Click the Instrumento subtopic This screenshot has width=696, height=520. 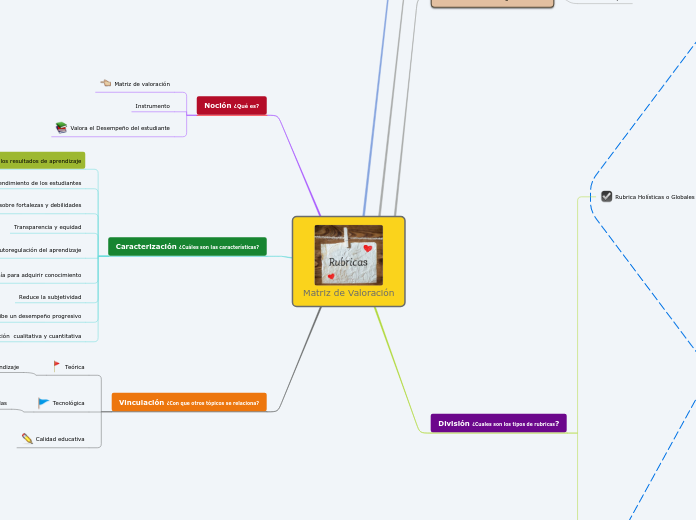click(153, 106)
